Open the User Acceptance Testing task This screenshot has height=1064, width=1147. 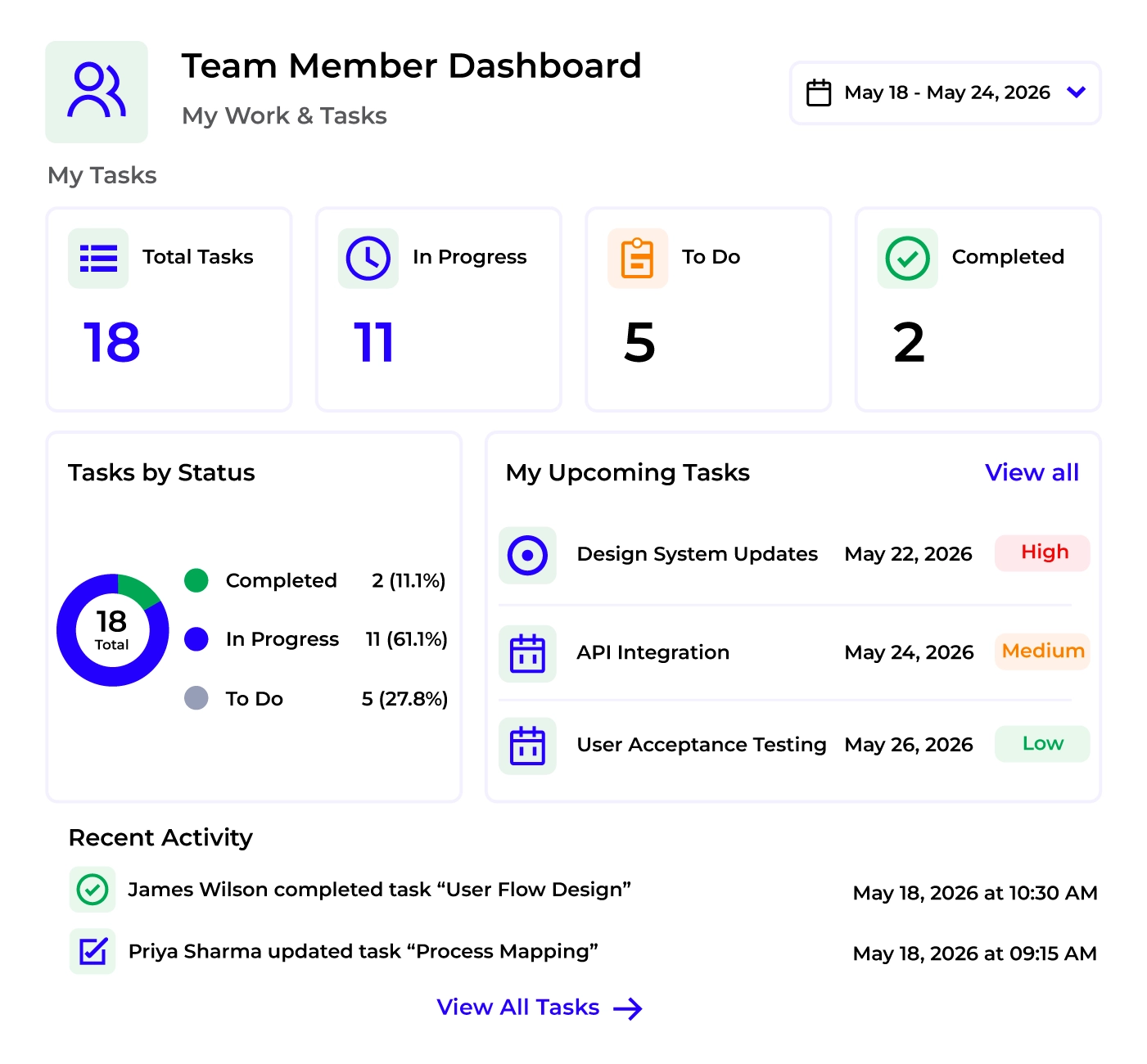[x=702, y=745]
